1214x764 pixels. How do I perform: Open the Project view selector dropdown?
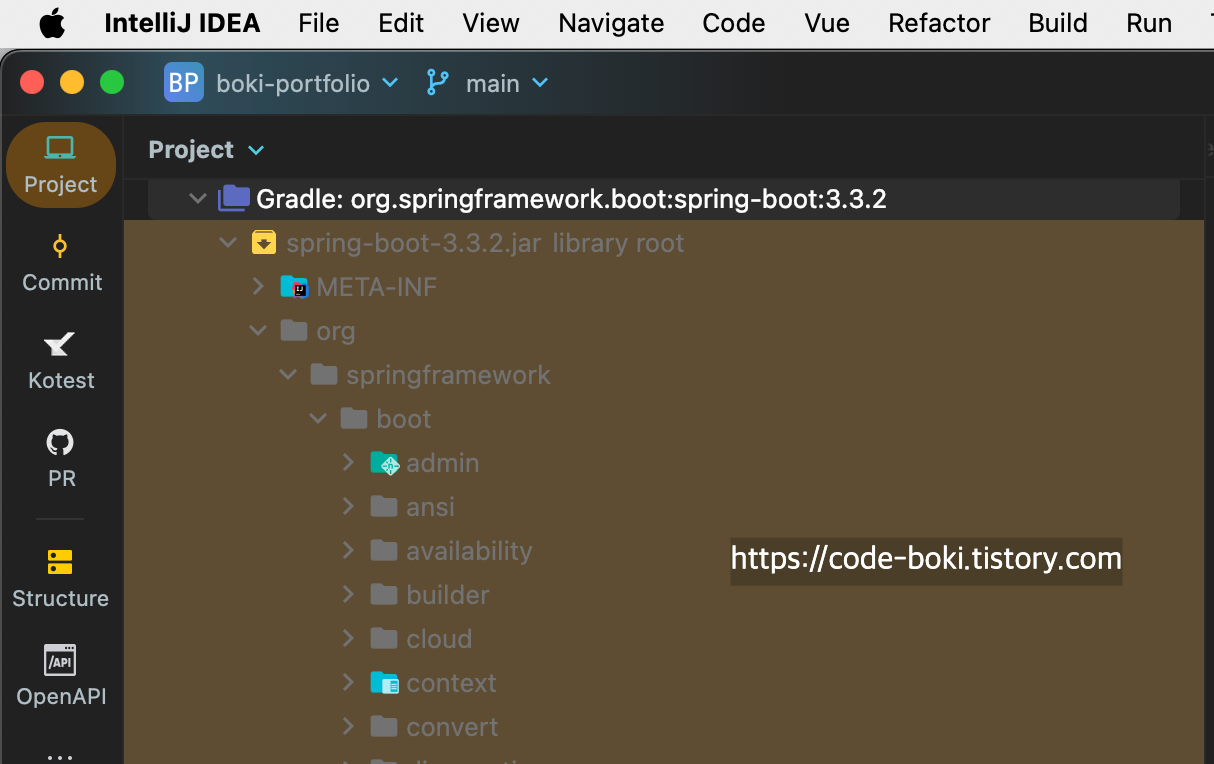pyautogui.click(x=206, y=150)
